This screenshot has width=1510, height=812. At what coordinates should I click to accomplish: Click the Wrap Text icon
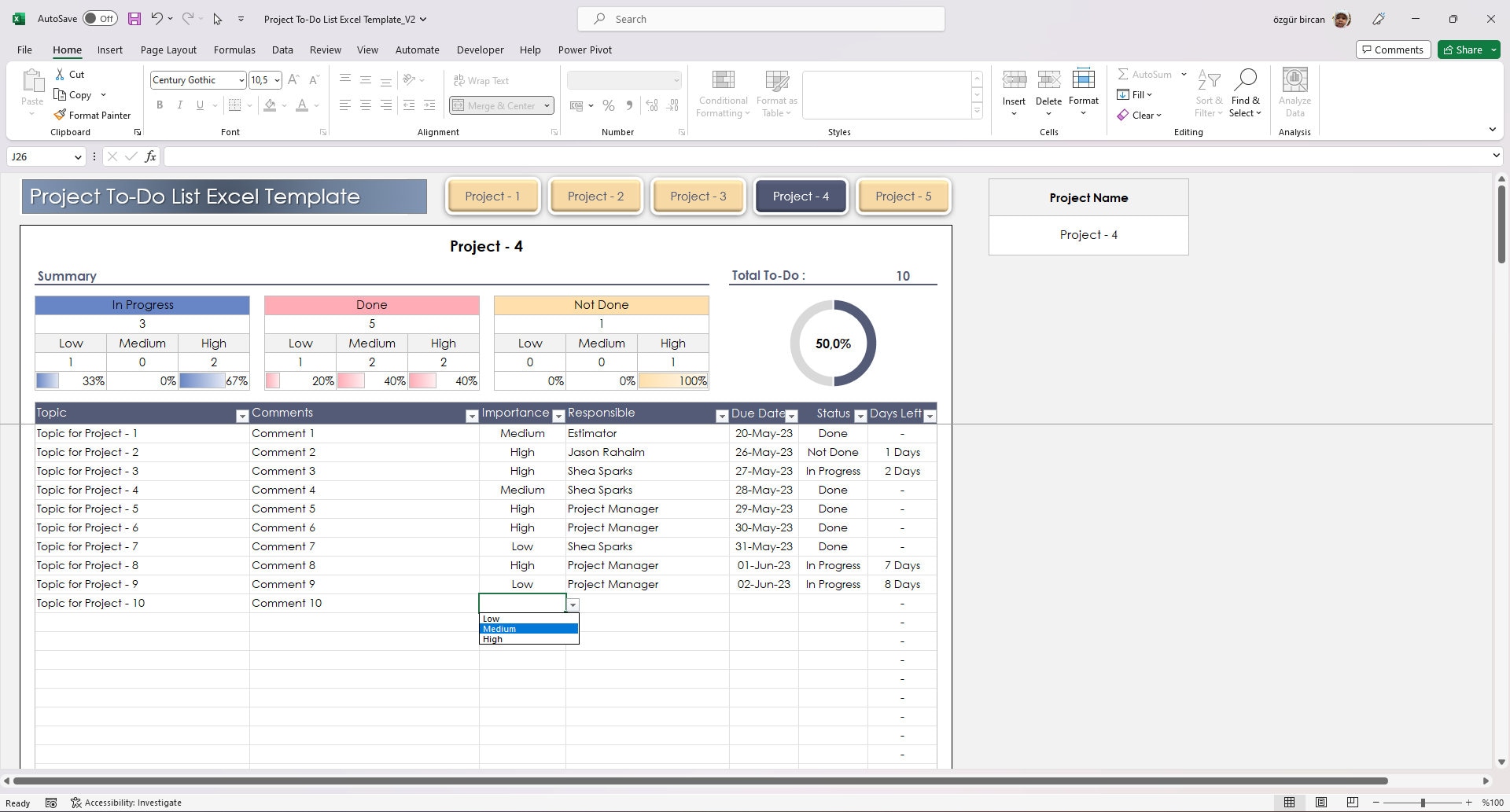click(481, 80)
